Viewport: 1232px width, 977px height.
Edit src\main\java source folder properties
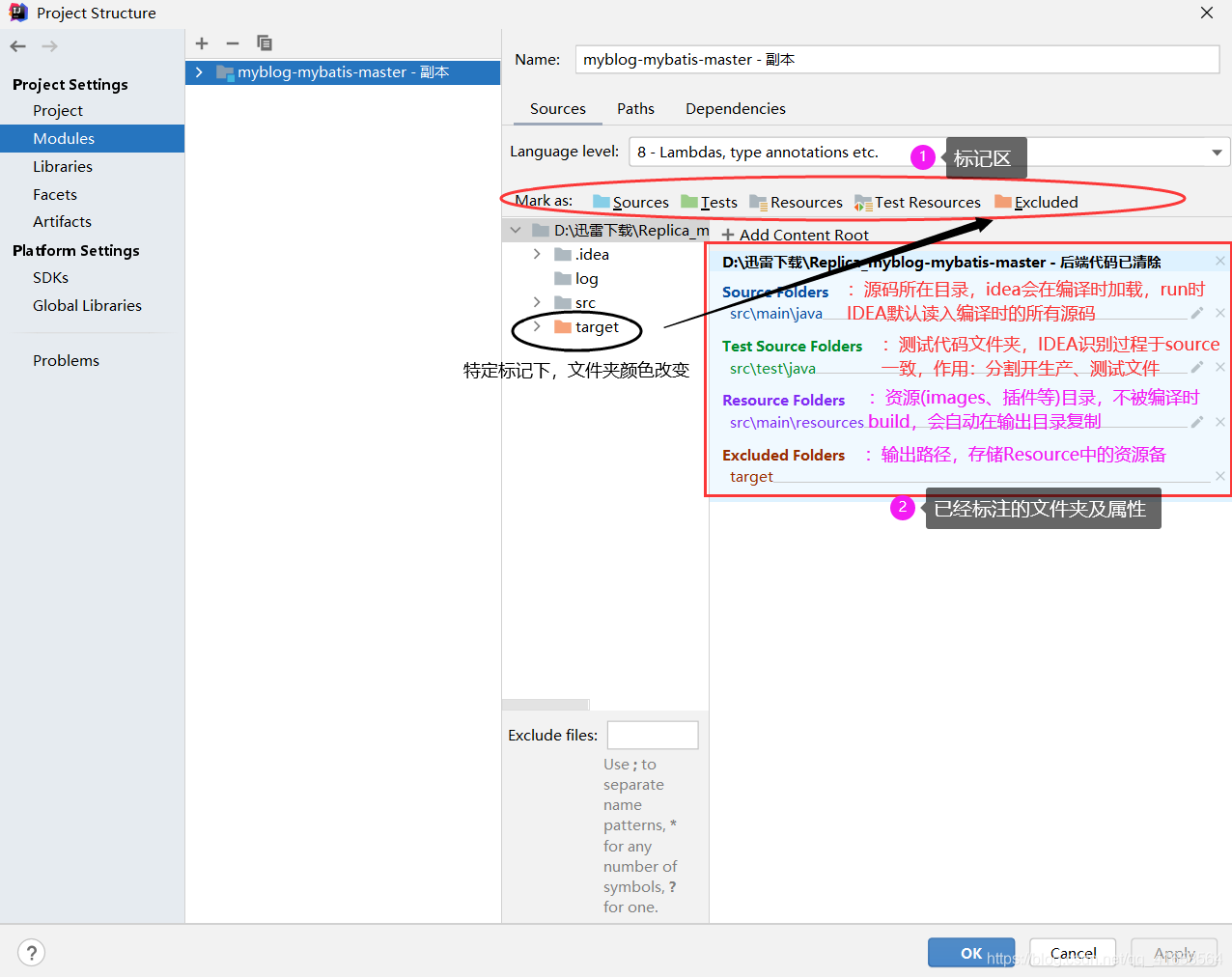1197,313
